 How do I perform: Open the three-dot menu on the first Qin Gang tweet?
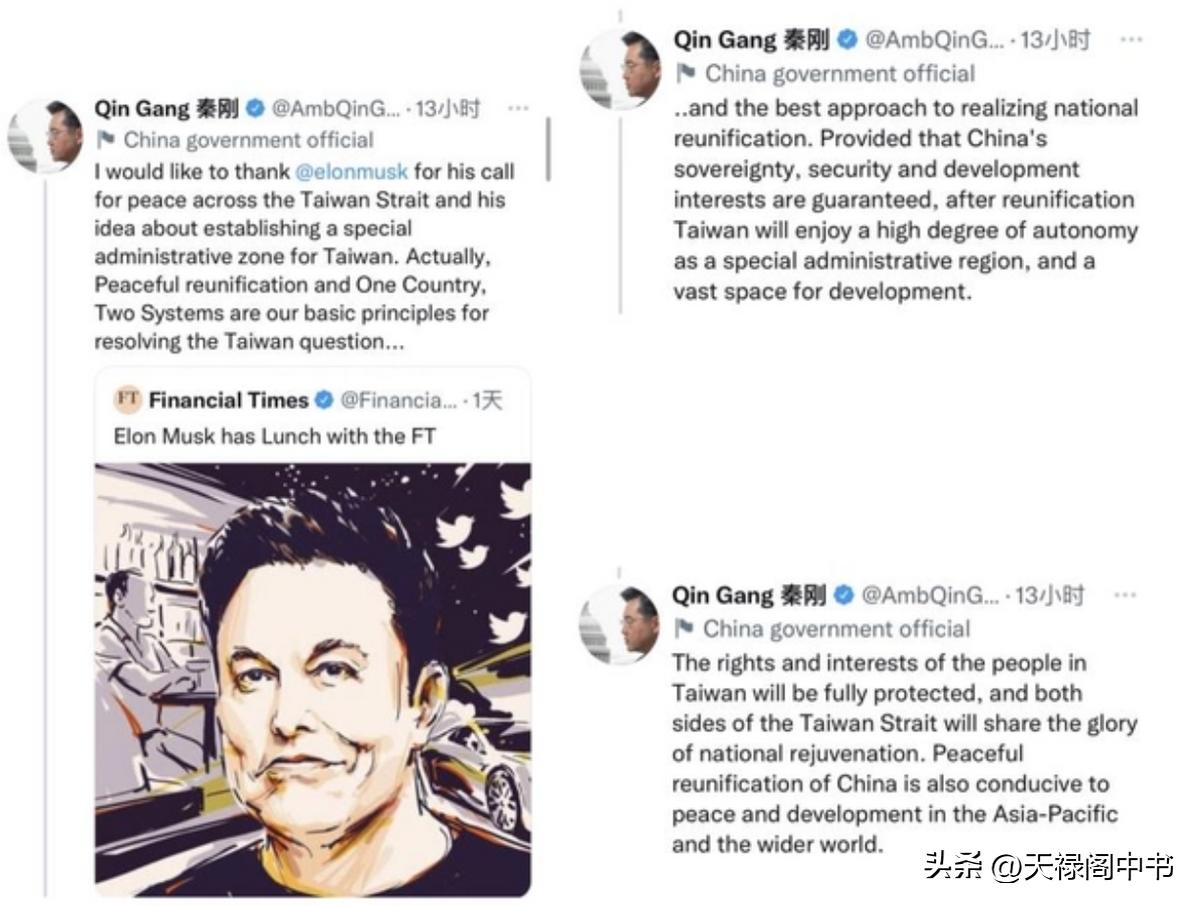point(518,108)
